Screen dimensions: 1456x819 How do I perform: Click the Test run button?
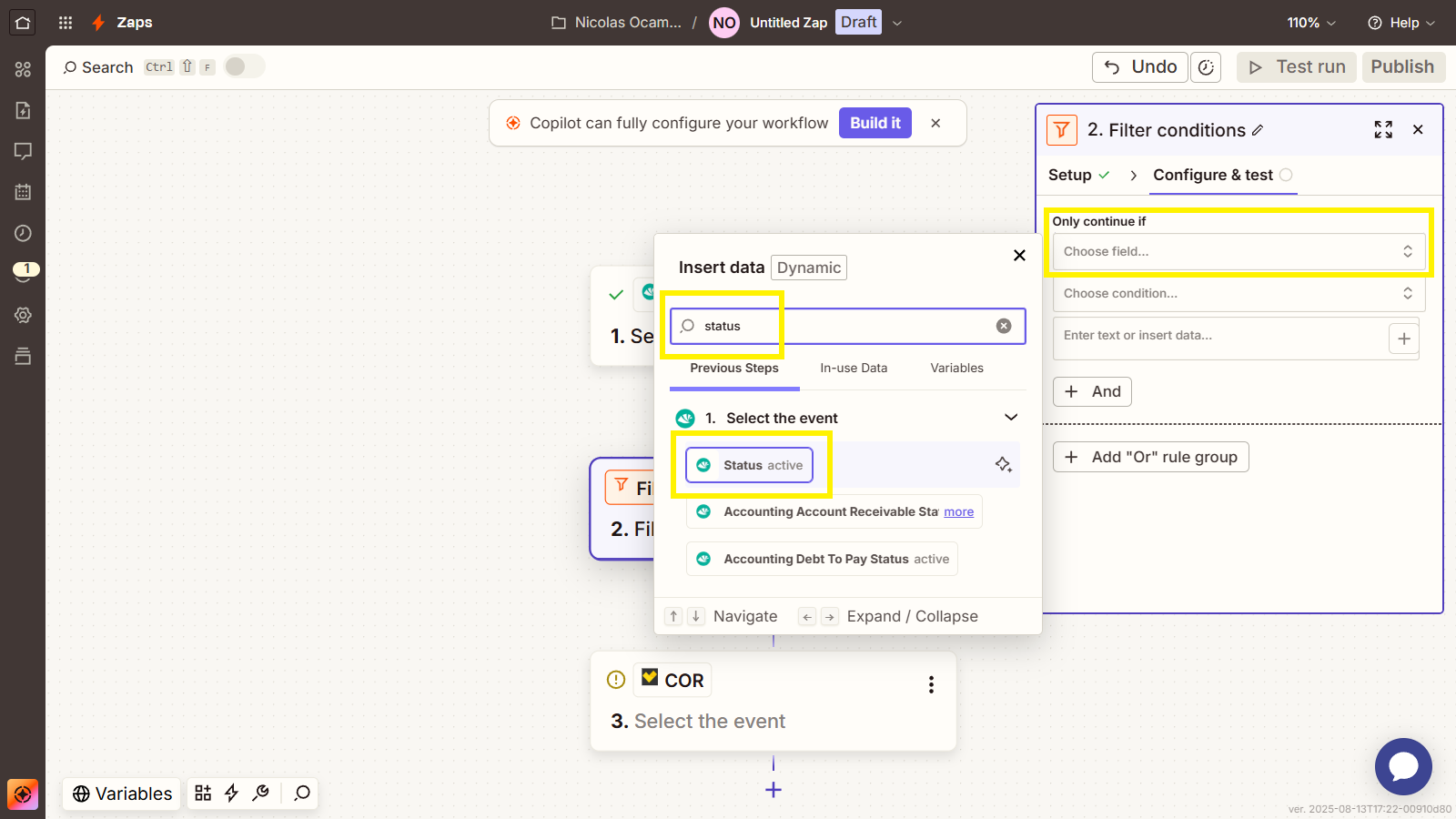click(x=1297, y=67)
